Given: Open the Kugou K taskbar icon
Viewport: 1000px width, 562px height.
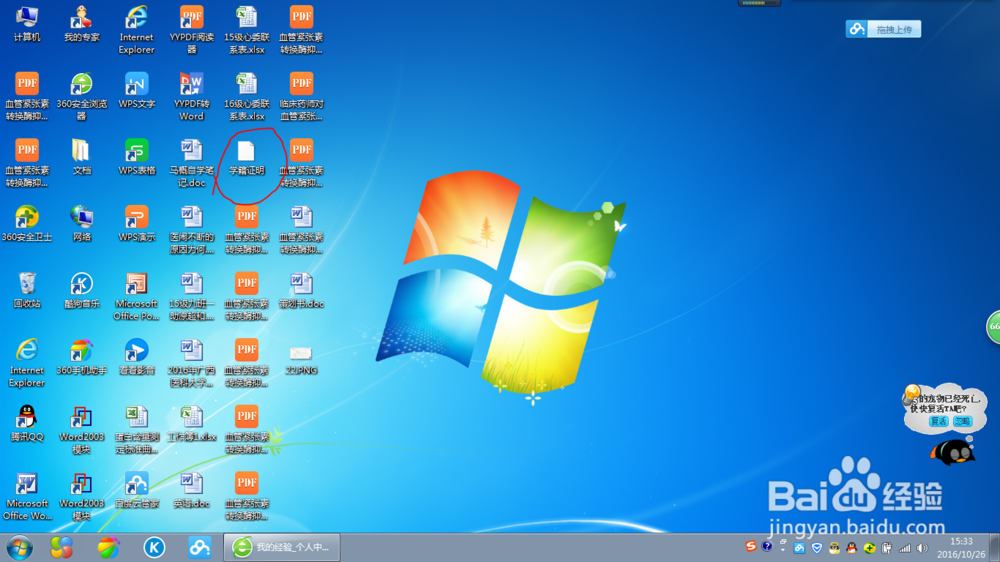Looking at the screenshot, I should (x=154, y=547).
